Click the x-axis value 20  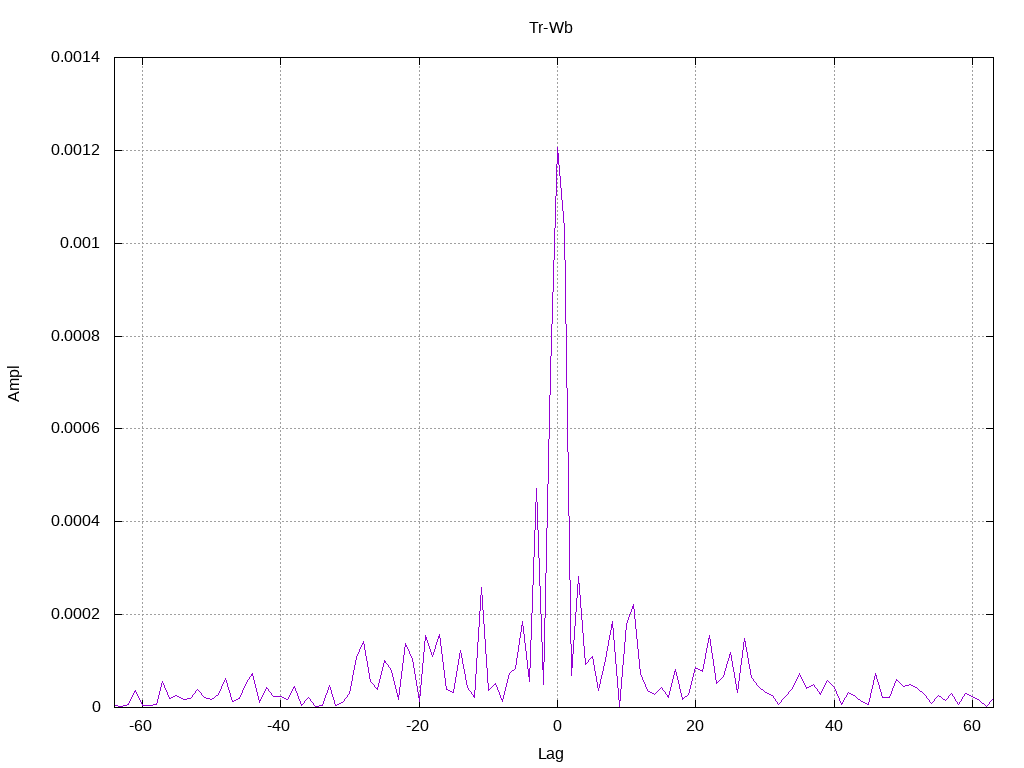(695, 726)
